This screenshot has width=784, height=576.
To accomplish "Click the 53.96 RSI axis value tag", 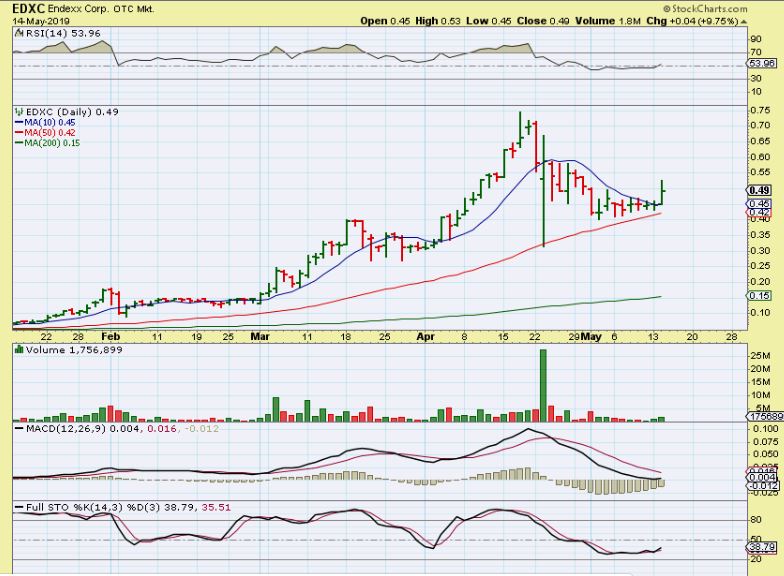I will pyautogui.click(x=763, y=64).
